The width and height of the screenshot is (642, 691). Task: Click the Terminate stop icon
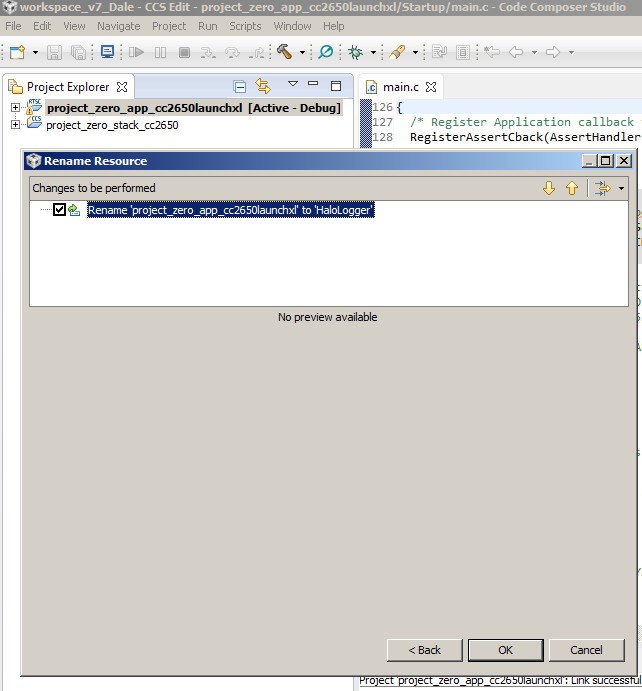[184, 52]
